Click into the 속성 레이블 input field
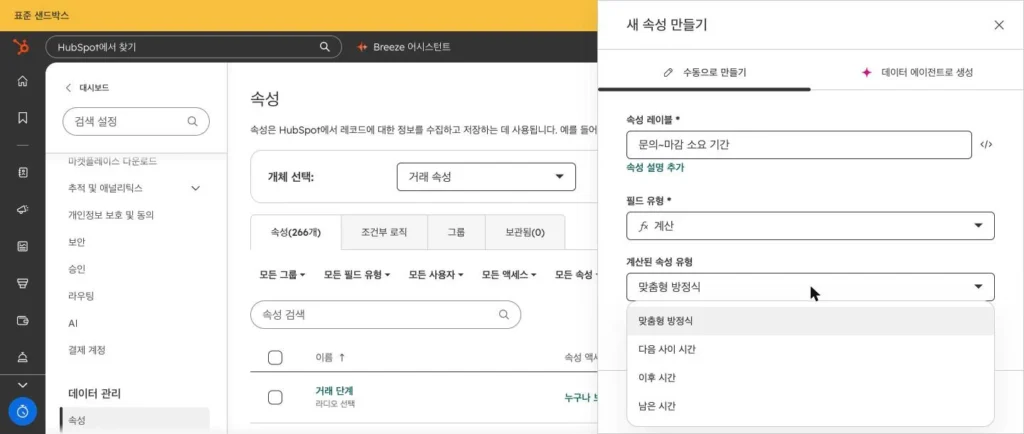The width and height of the screenshot is (1024, 434). tap(799, 145)
